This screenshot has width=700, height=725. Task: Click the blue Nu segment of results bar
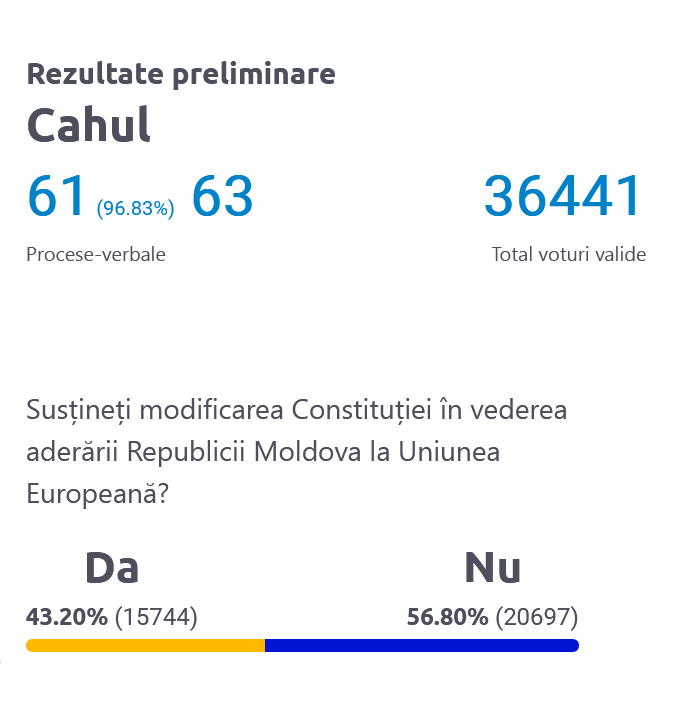click(421, 645)
